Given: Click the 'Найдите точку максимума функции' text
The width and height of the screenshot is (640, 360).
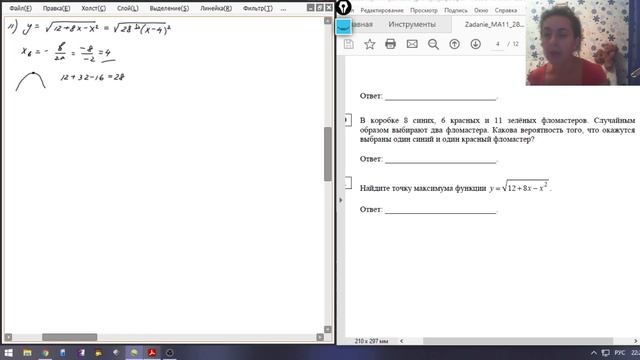Looking at the screenshot, I should (x=423, y=188).
